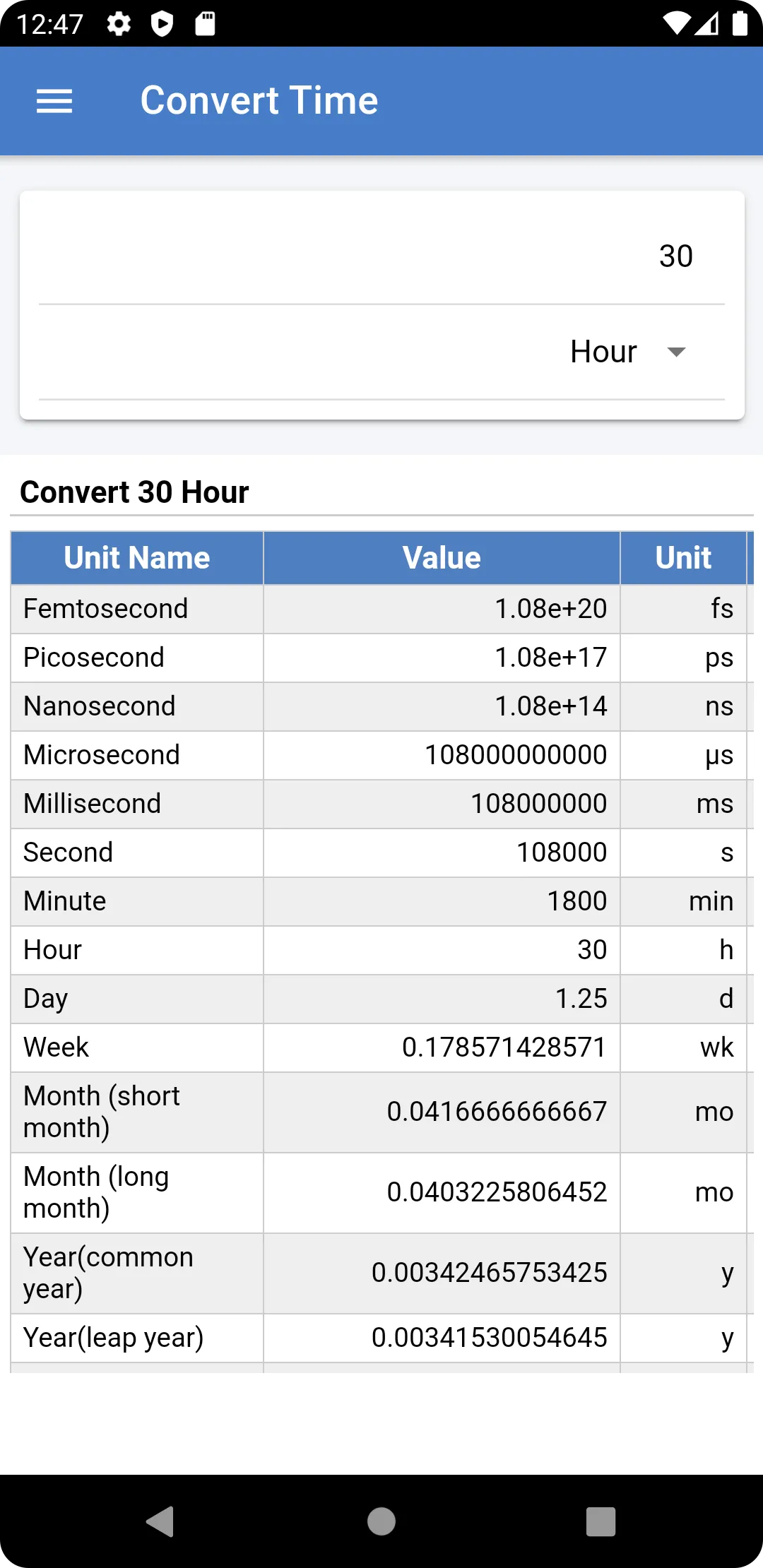This screenshot has height=1568, width=763.
Task: Edit the input value 30
Action: [x=381, y=256]
